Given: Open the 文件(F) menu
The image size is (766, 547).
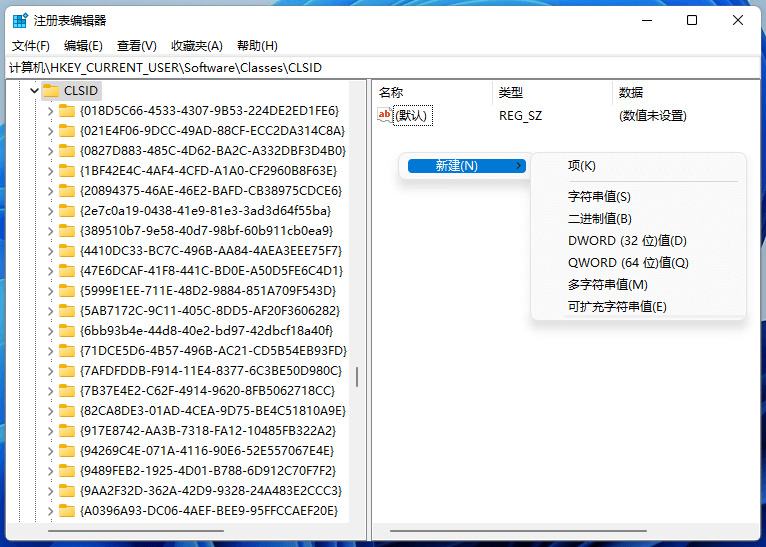Looking at the screenshot, I should click(x=30, y=46).
